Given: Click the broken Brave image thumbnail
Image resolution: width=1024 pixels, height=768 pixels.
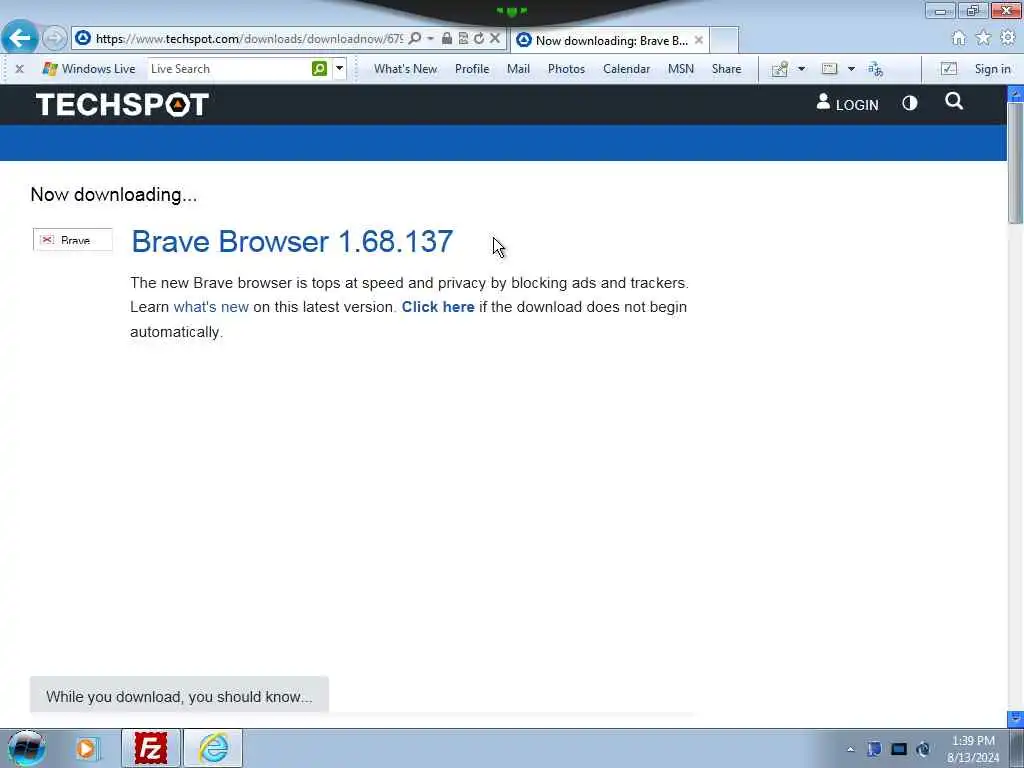Looking at the screenshot, I should tap(72, 240).
